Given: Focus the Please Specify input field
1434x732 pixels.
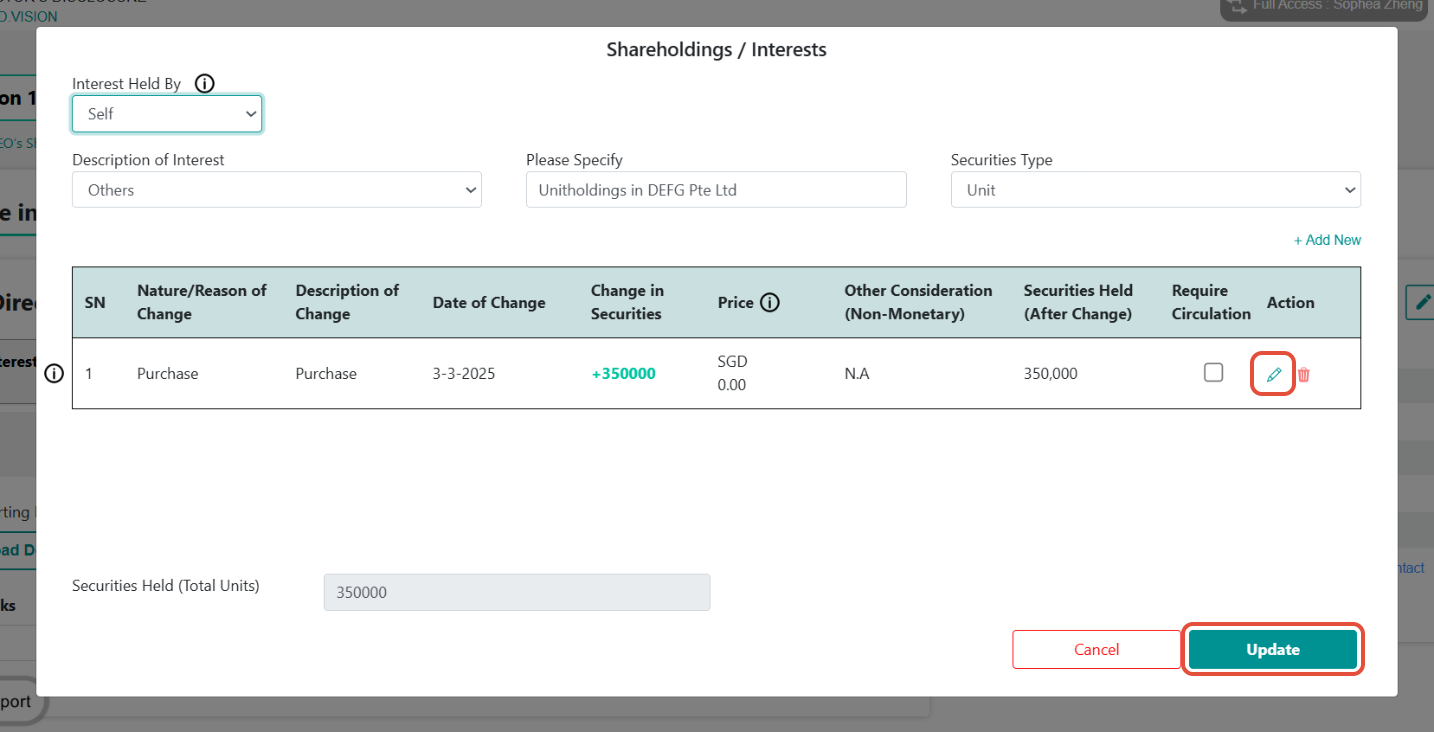Looking at the screenshot, I should coord(716,190).
